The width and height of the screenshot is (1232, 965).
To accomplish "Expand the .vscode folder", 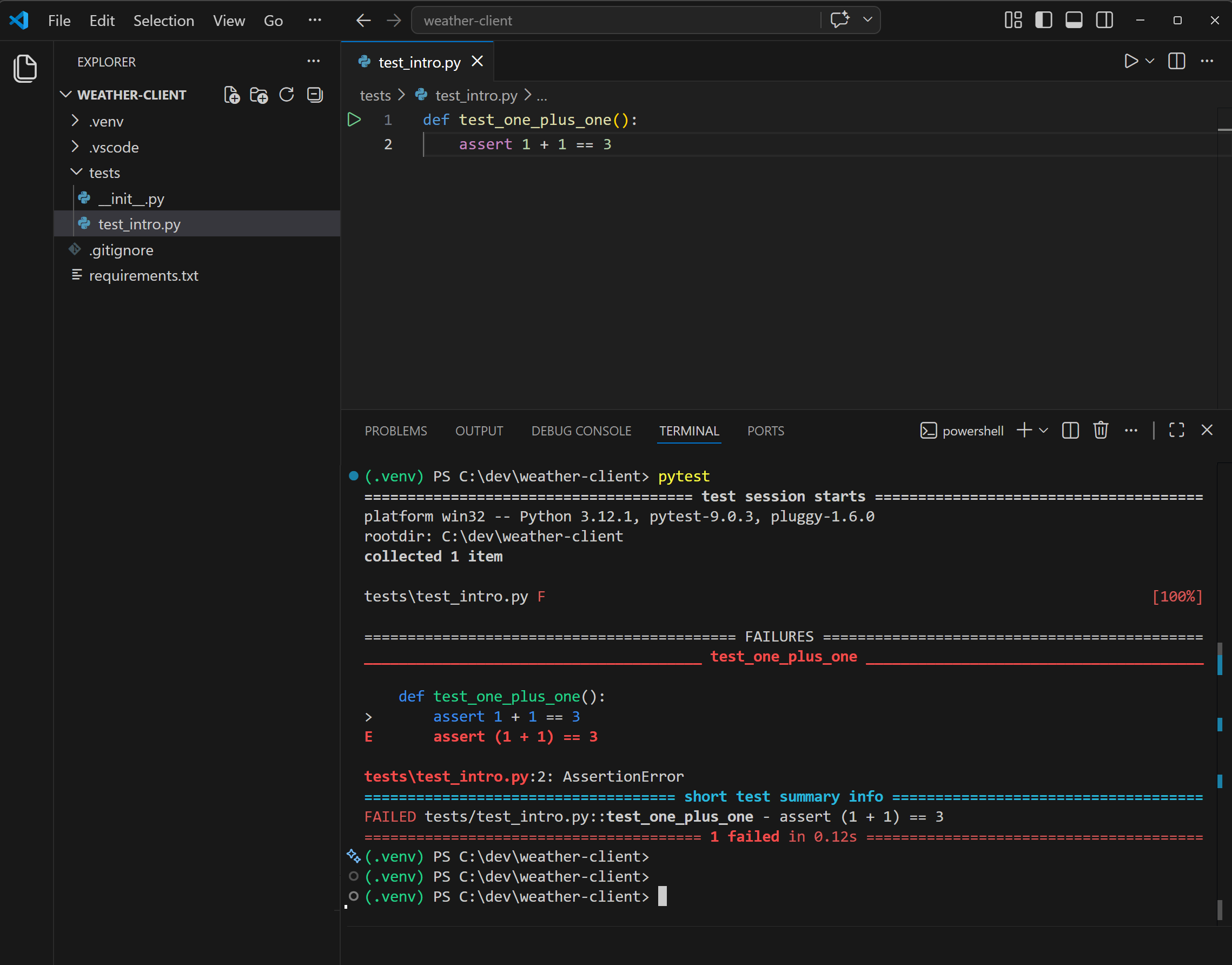I will pos(196,148).
